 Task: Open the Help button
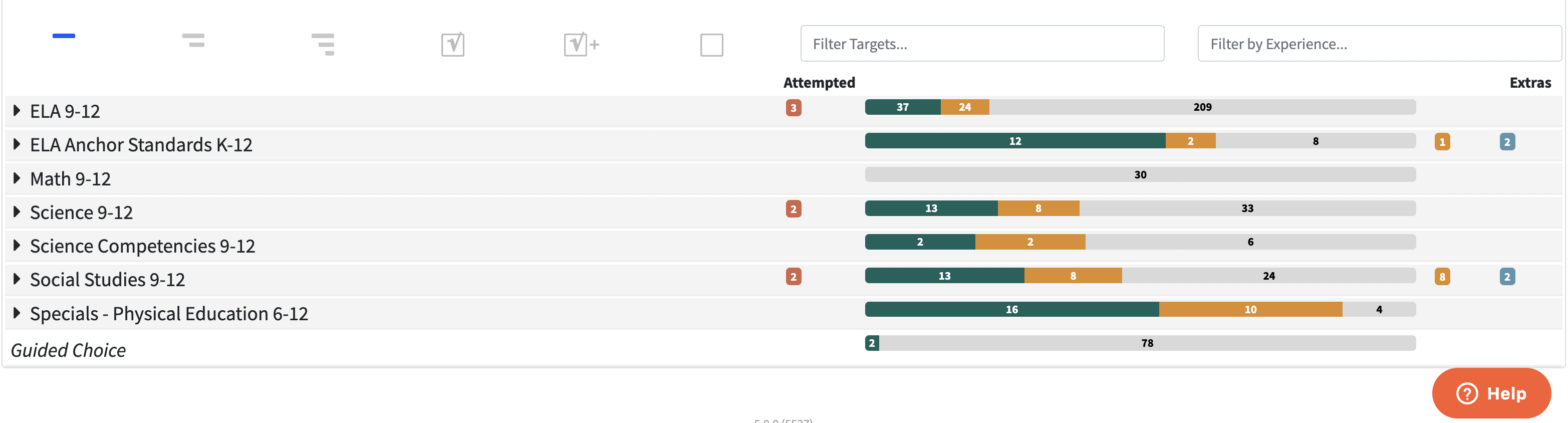click(x=1491, y=393)
